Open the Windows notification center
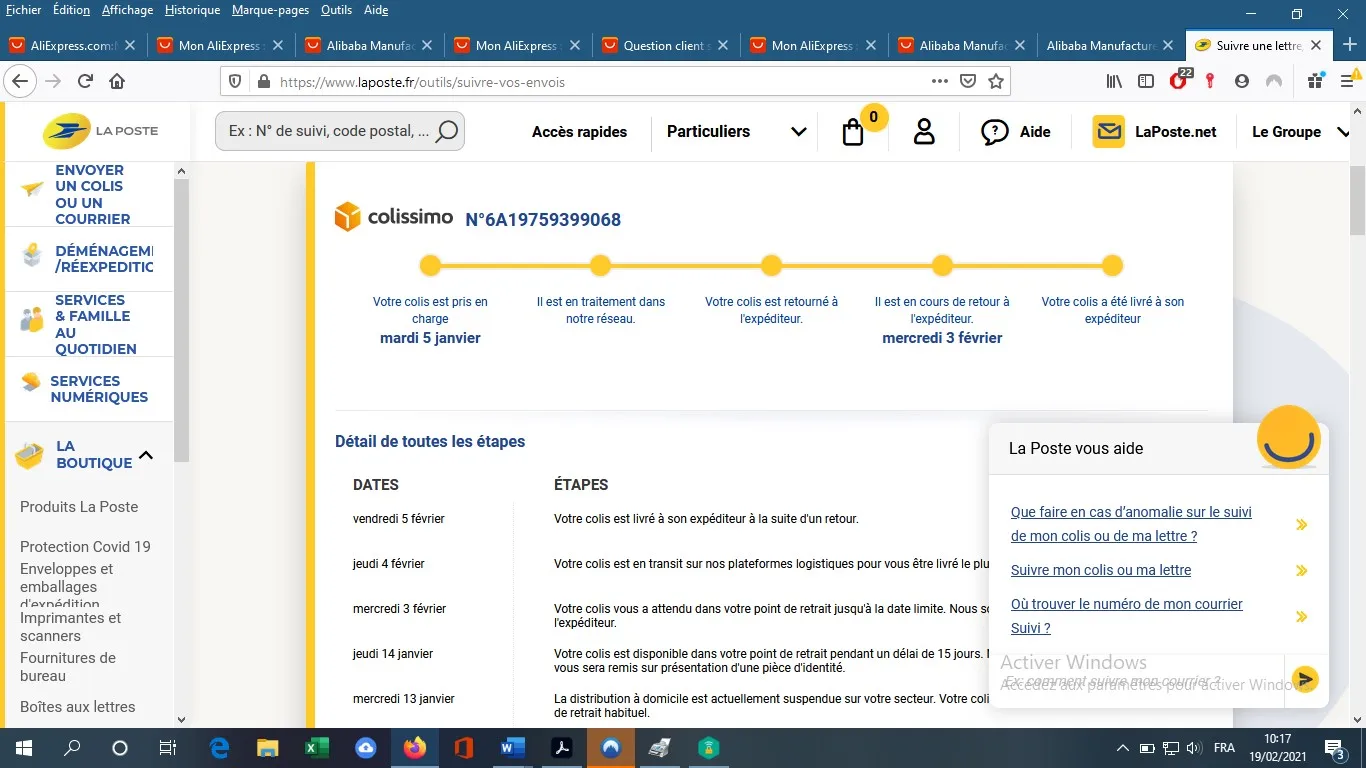 click(1335, 748)
